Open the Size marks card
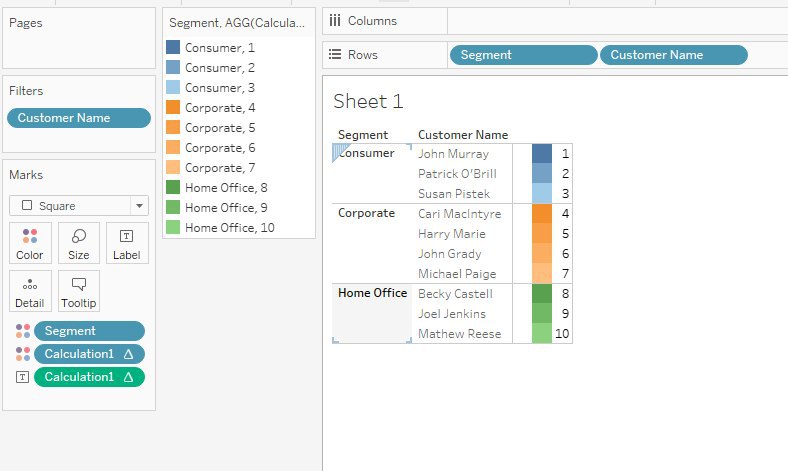This screenshot has height=471, width=788. (79, 243)
